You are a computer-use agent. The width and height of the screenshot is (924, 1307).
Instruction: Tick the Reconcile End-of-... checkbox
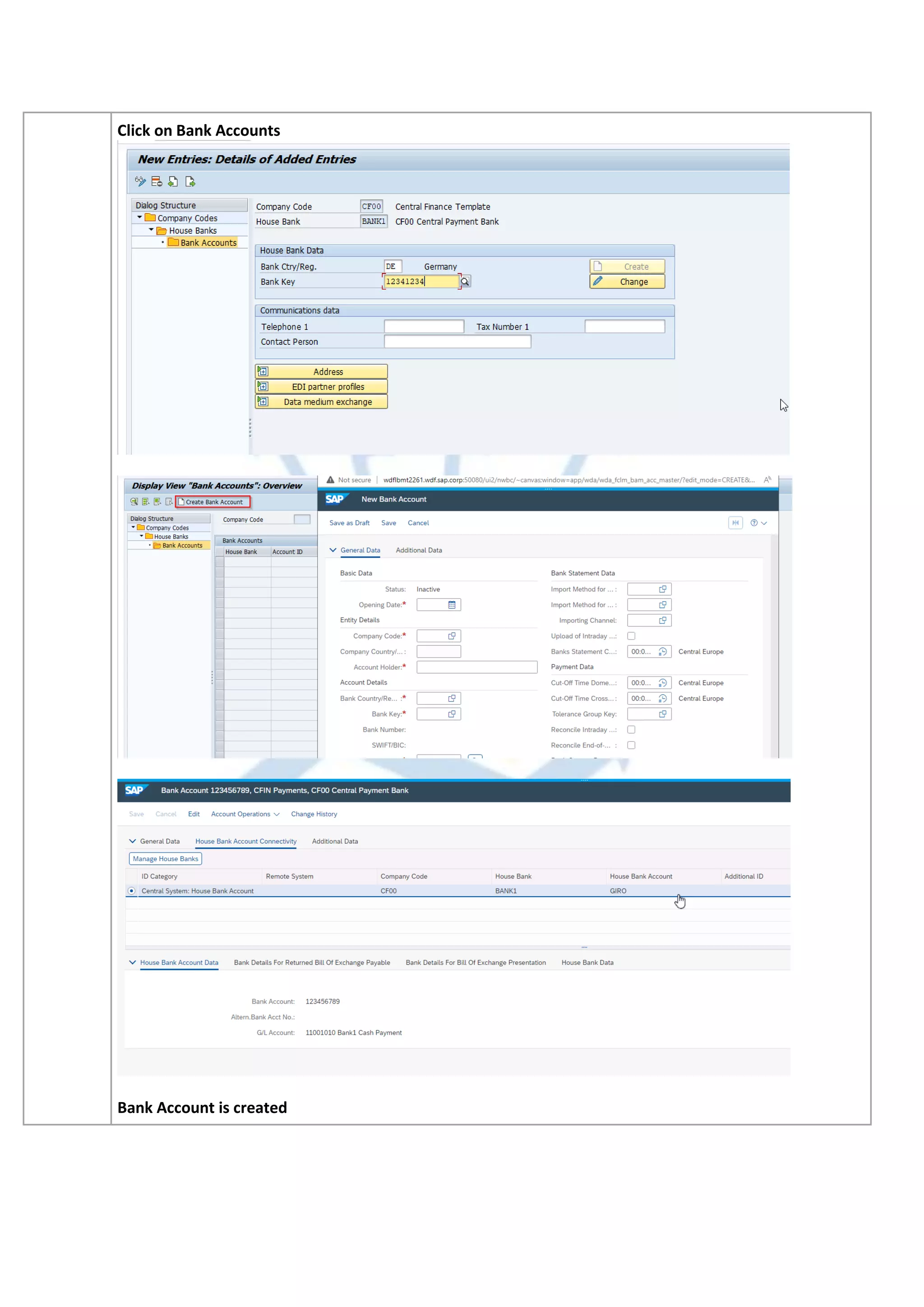click(632, 745)
